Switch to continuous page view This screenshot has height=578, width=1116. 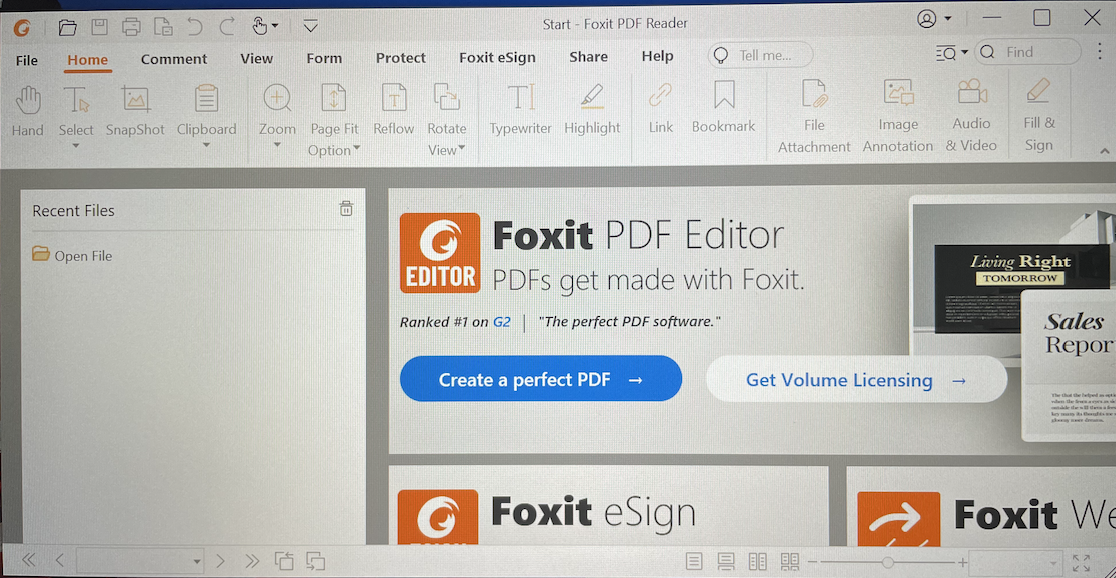(x=726, y=561)
